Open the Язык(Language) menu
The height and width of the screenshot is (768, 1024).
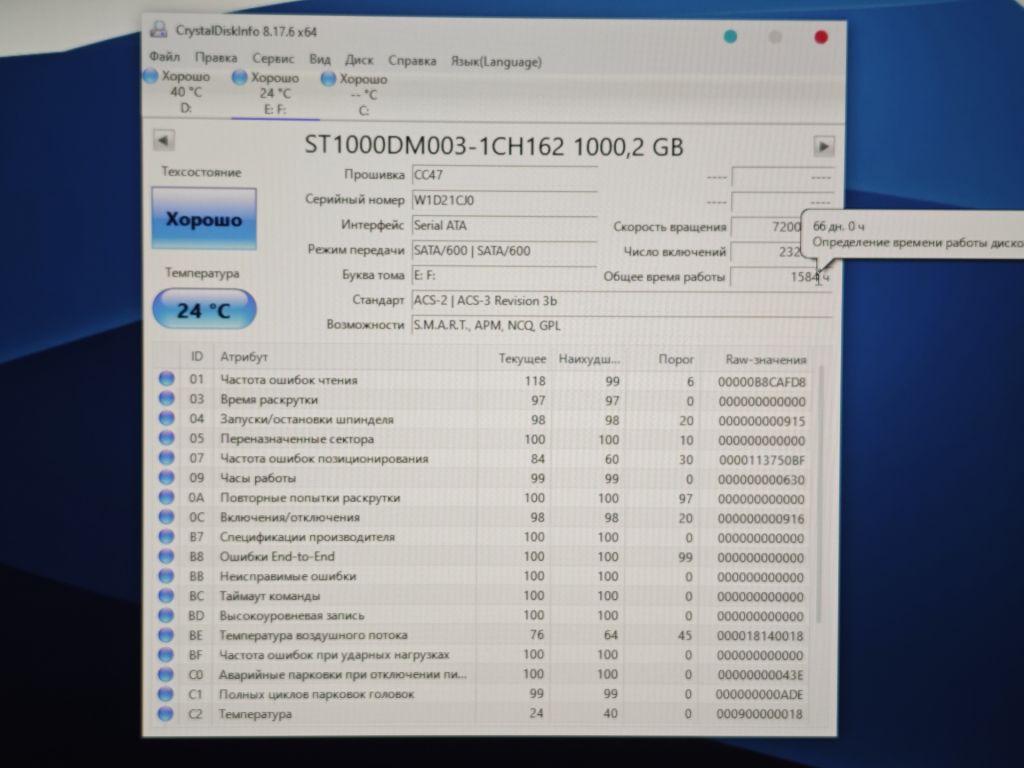(496, 62)
